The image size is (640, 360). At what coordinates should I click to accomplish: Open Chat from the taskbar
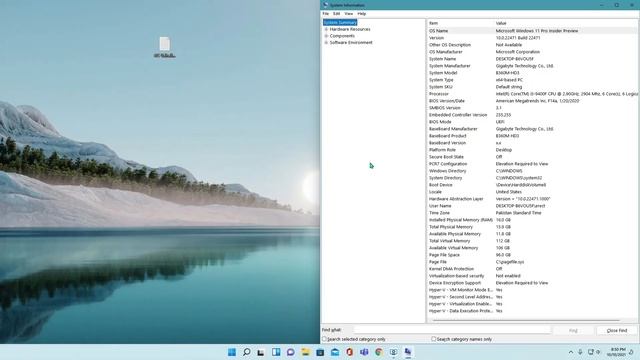[x=291, y=352]
